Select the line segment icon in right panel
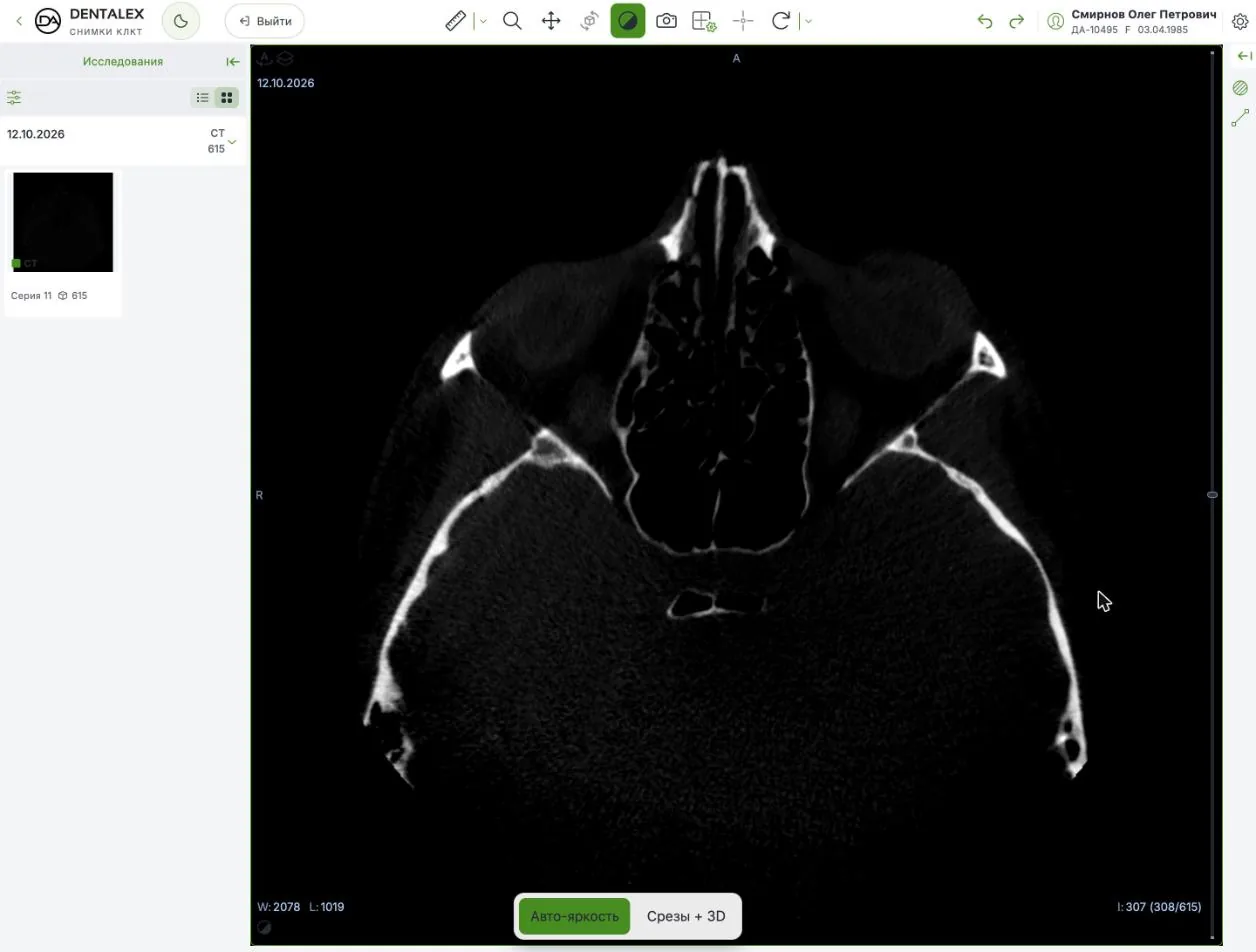Image resolution: width=1256 pixels, height=952 pixels. point(1240,118)
